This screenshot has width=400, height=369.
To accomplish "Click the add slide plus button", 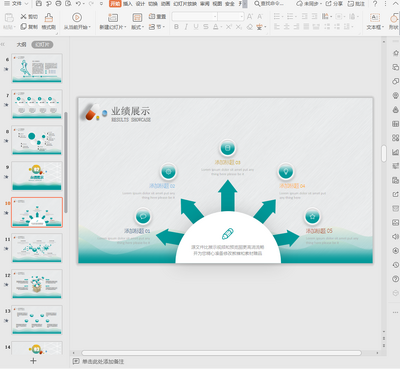I will (33, 361).
